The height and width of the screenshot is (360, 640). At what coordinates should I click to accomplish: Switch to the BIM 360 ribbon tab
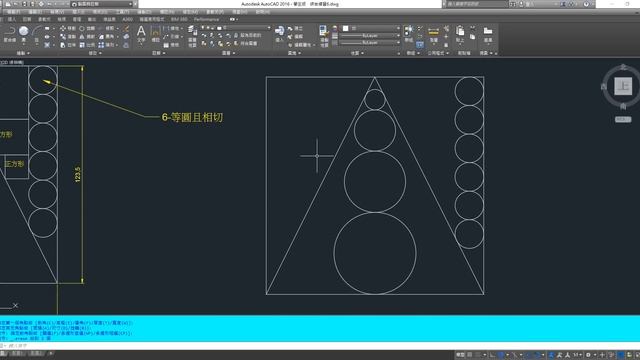click(179, 19)
